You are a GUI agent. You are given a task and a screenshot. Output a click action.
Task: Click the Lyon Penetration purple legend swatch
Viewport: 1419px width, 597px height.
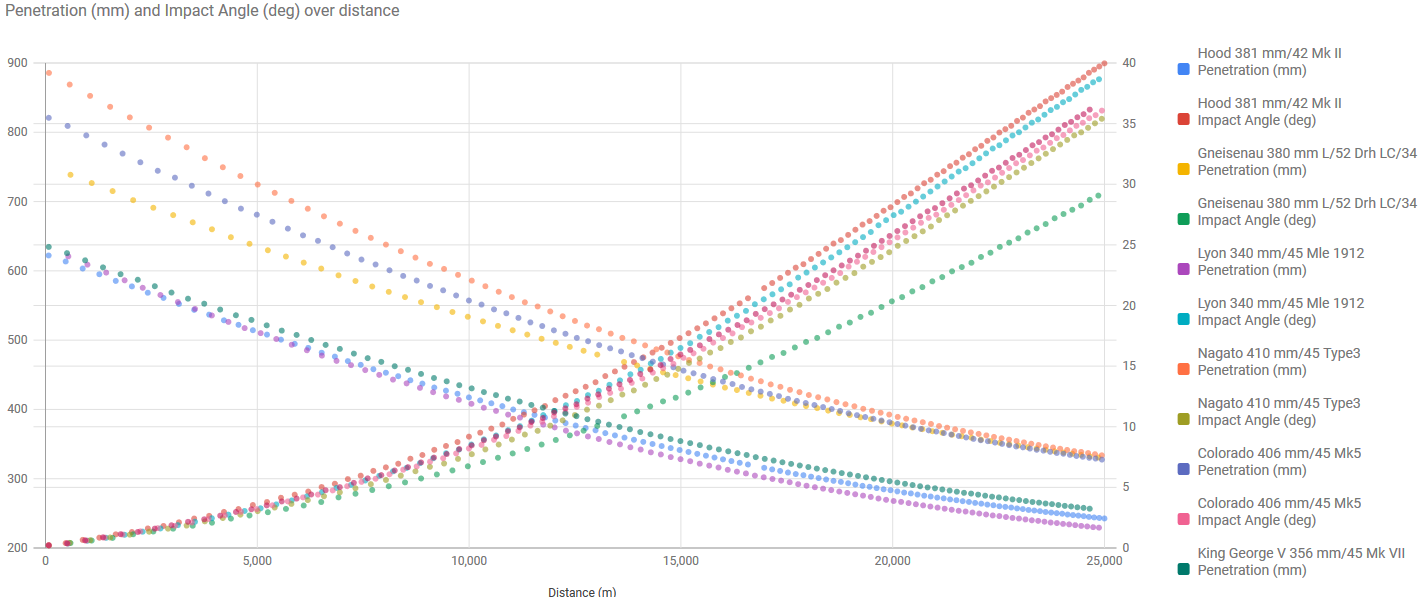coord(1184,270)
